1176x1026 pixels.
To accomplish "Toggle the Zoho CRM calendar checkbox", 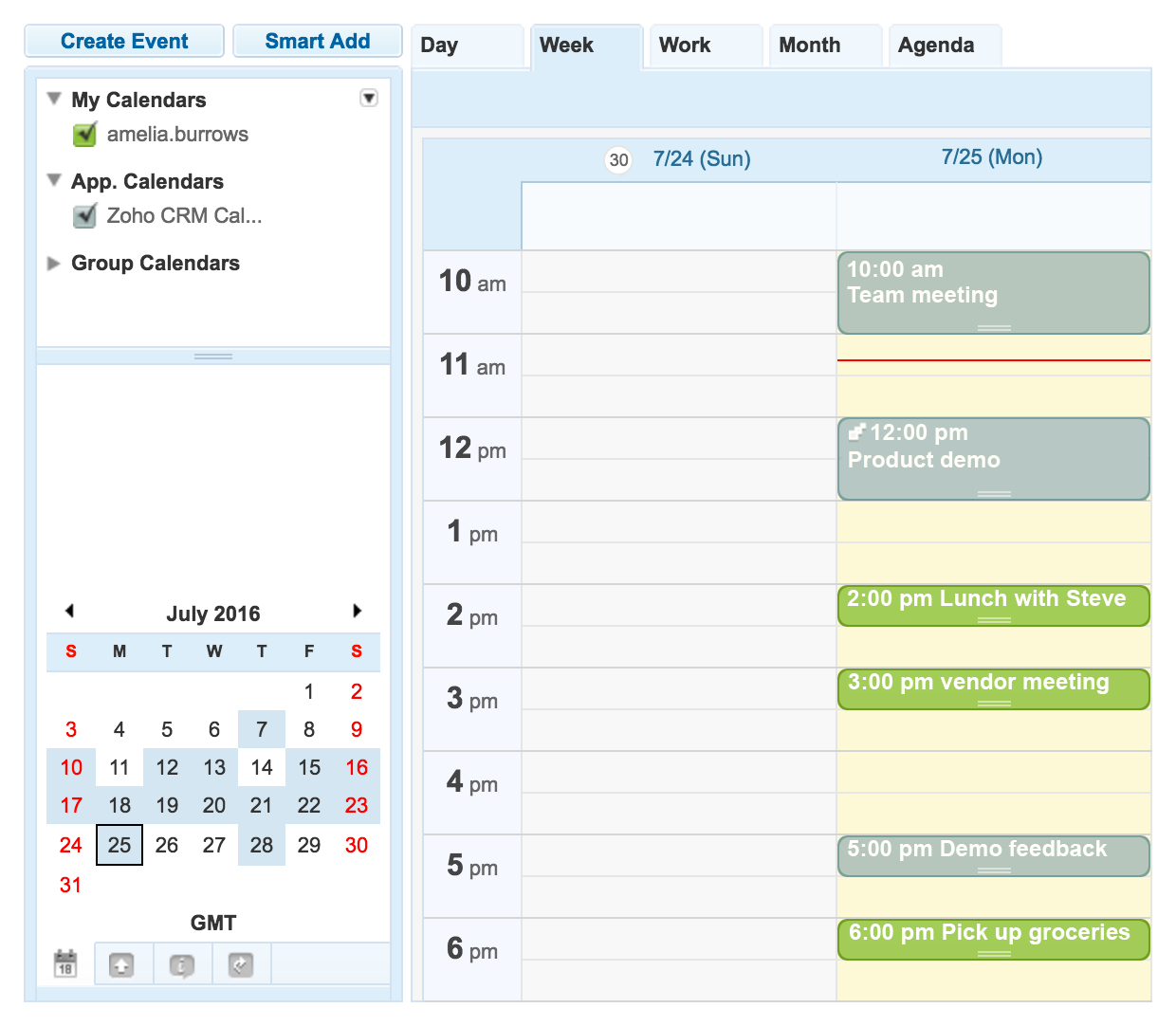I will coord(85,216).
